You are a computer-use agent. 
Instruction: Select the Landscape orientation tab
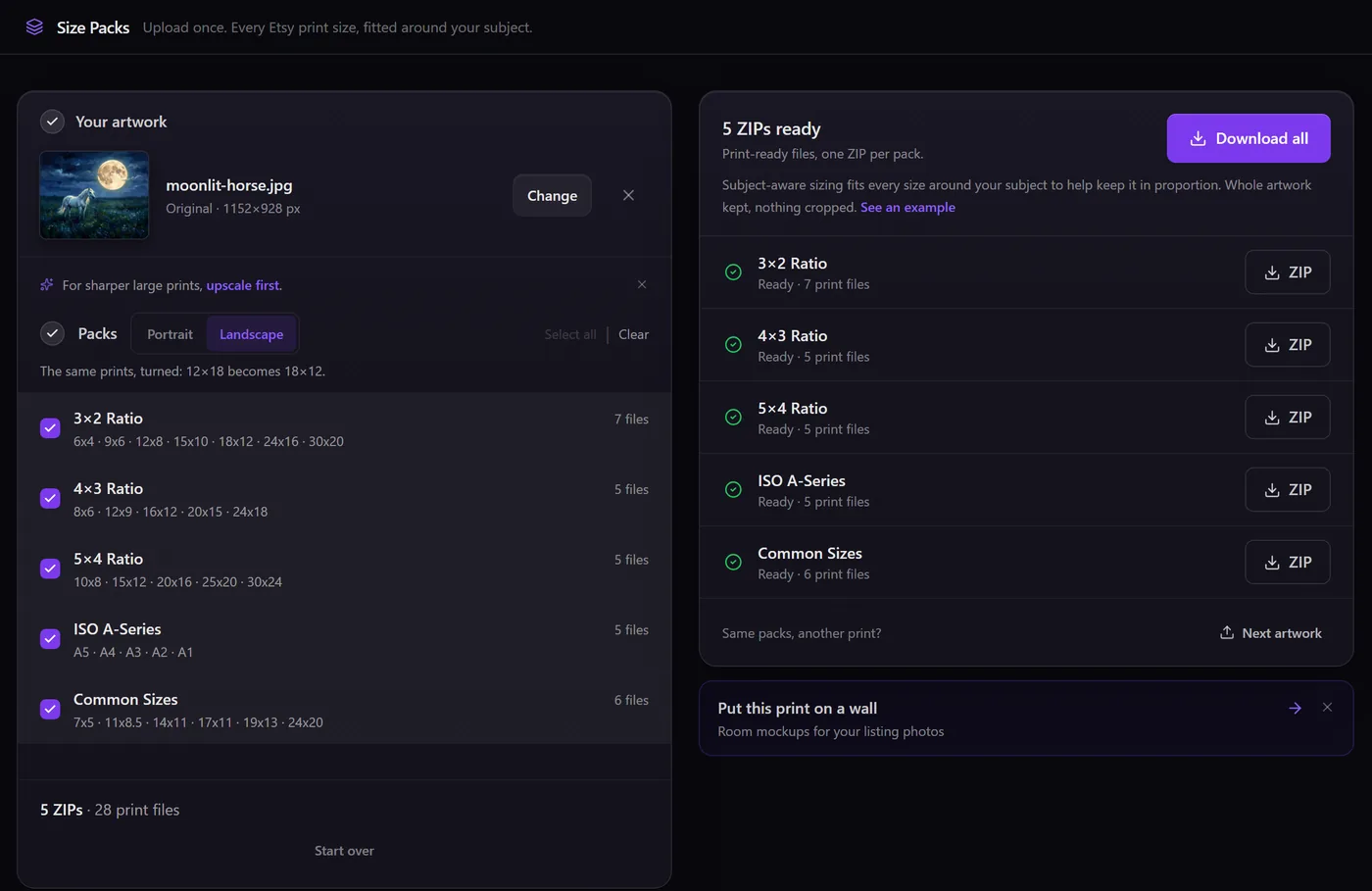point(251,334)
